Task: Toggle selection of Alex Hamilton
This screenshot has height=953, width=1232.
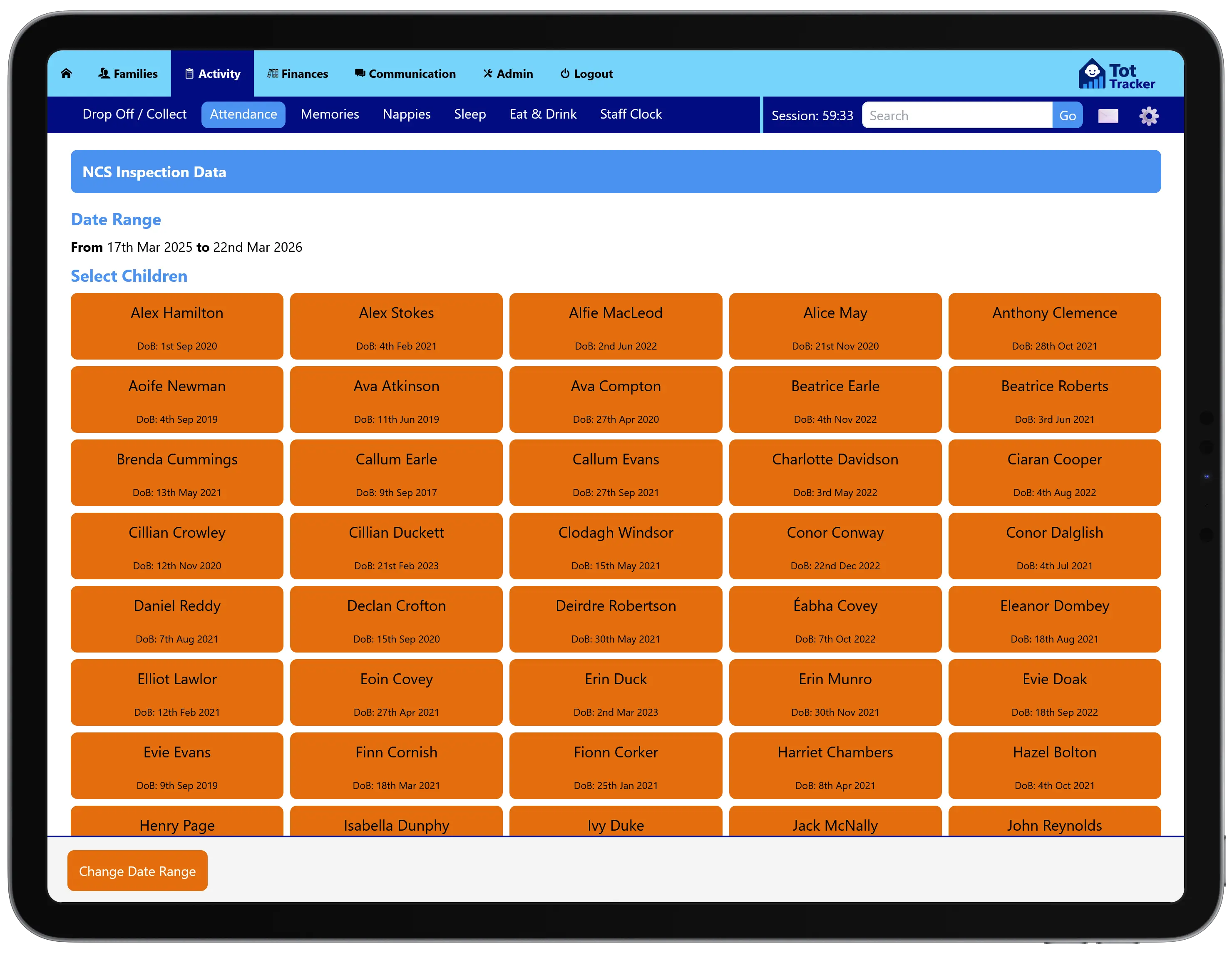Action: point(176,326)
